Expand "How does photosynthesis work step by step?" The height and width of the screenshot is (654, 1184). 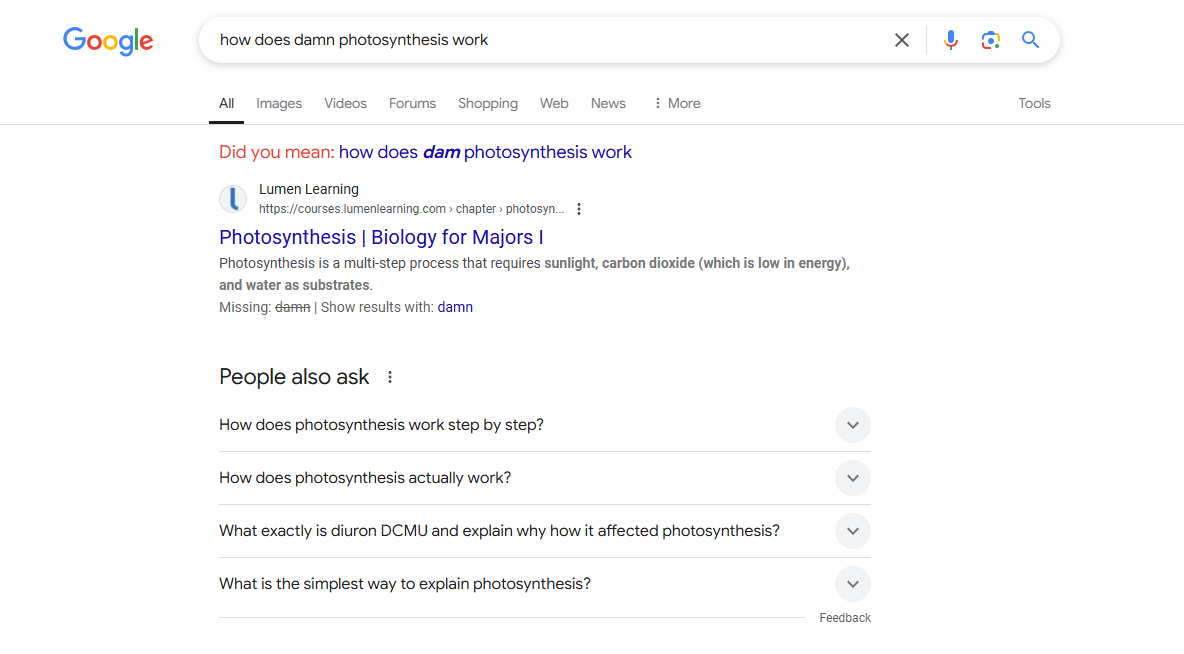[x=852, y=425]
